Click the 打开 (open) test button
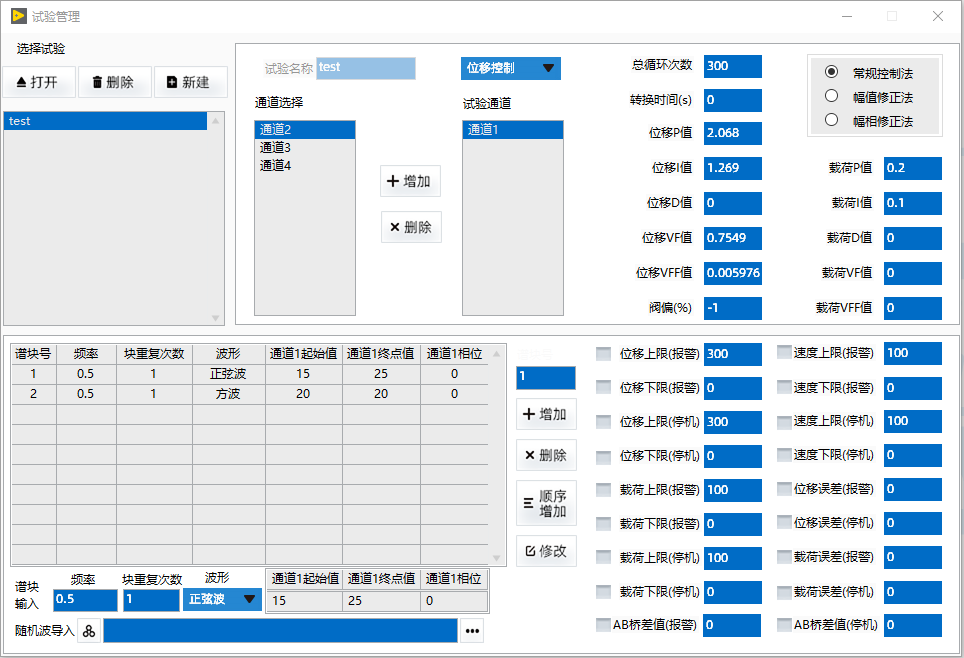964x658 pixels. point(39,82)
